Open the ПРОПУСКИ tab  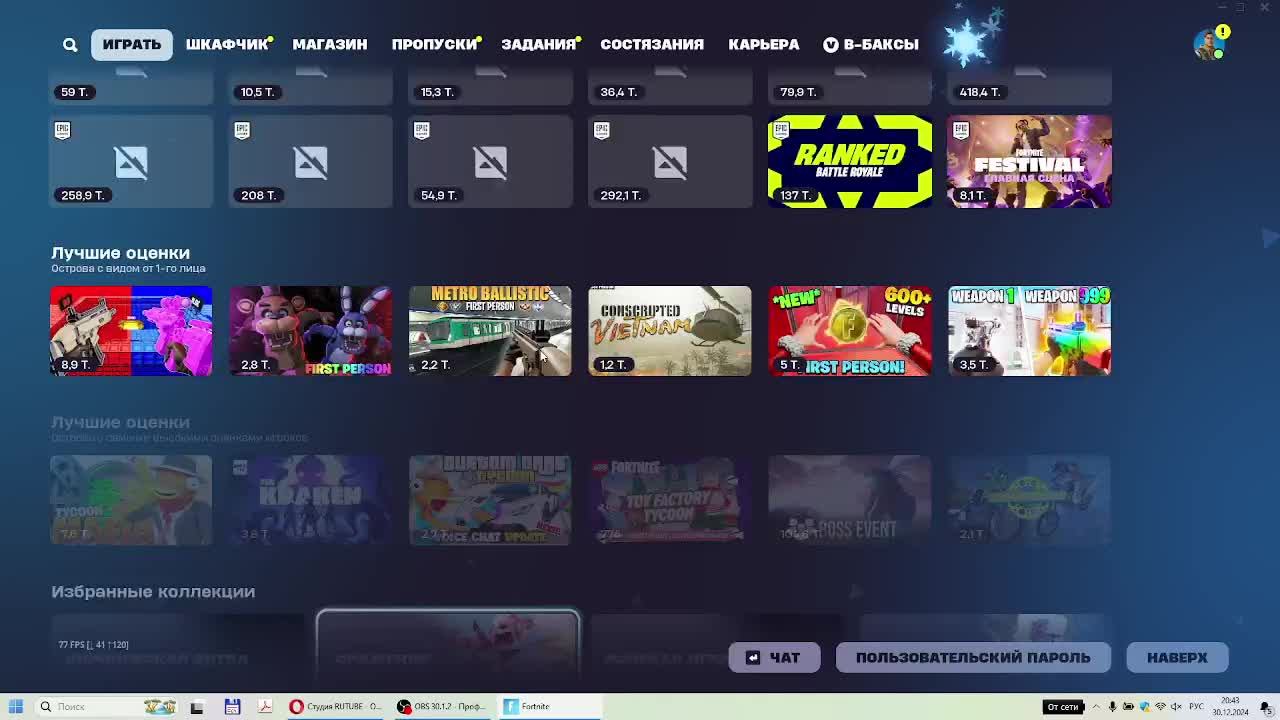tap(434, 44)
